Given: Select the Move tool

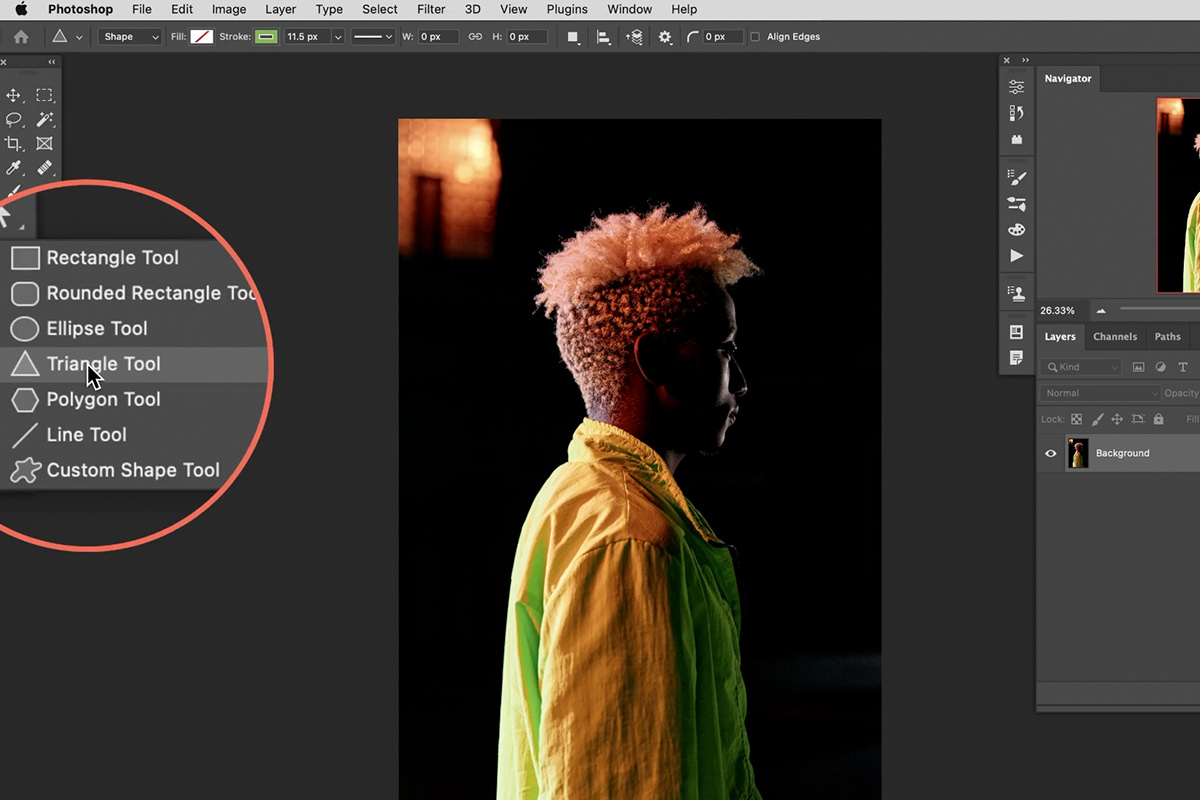Looking at the screenshot, I should click(14, 95).
